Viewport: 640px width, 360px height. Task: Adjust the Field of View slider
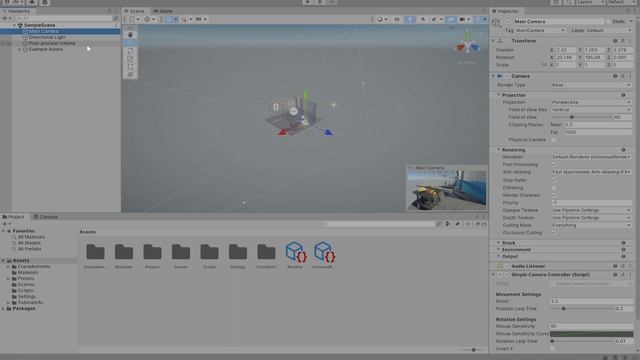pyautogui.click(x=581, y=117)
